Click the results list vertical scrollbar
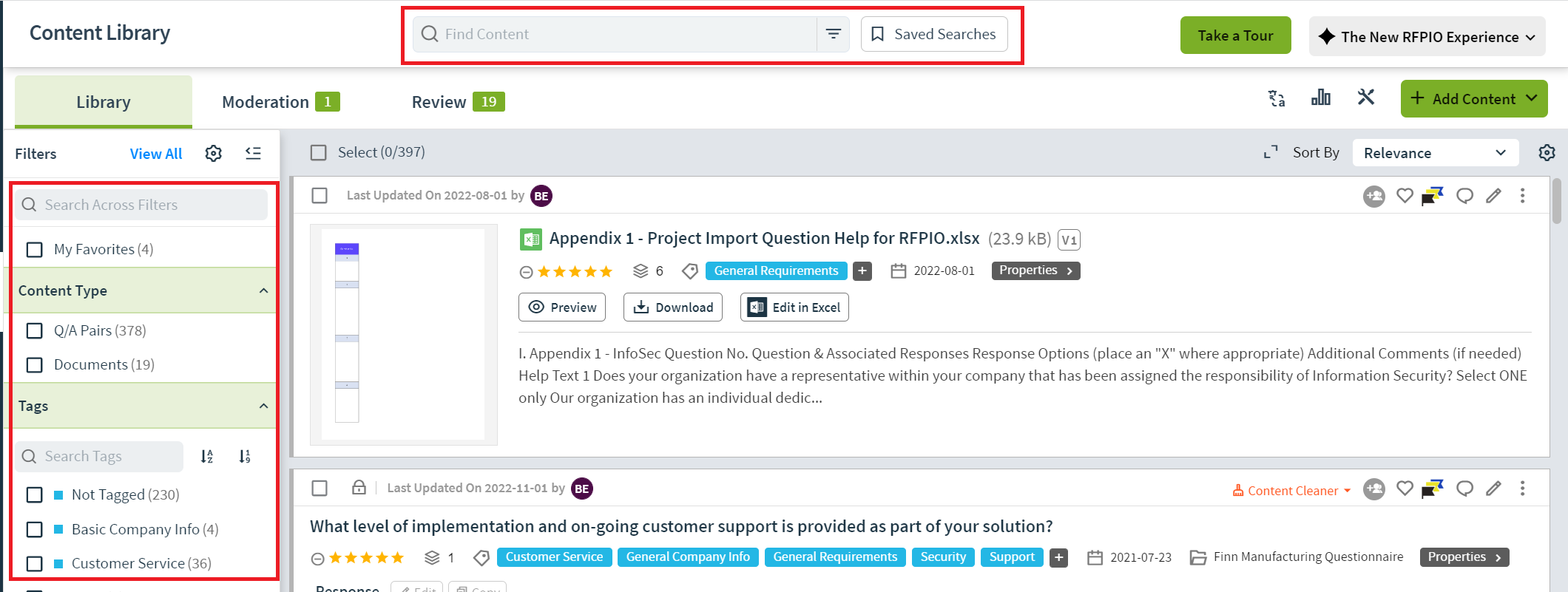The image size is (1568, 592). click(1557, 200)
